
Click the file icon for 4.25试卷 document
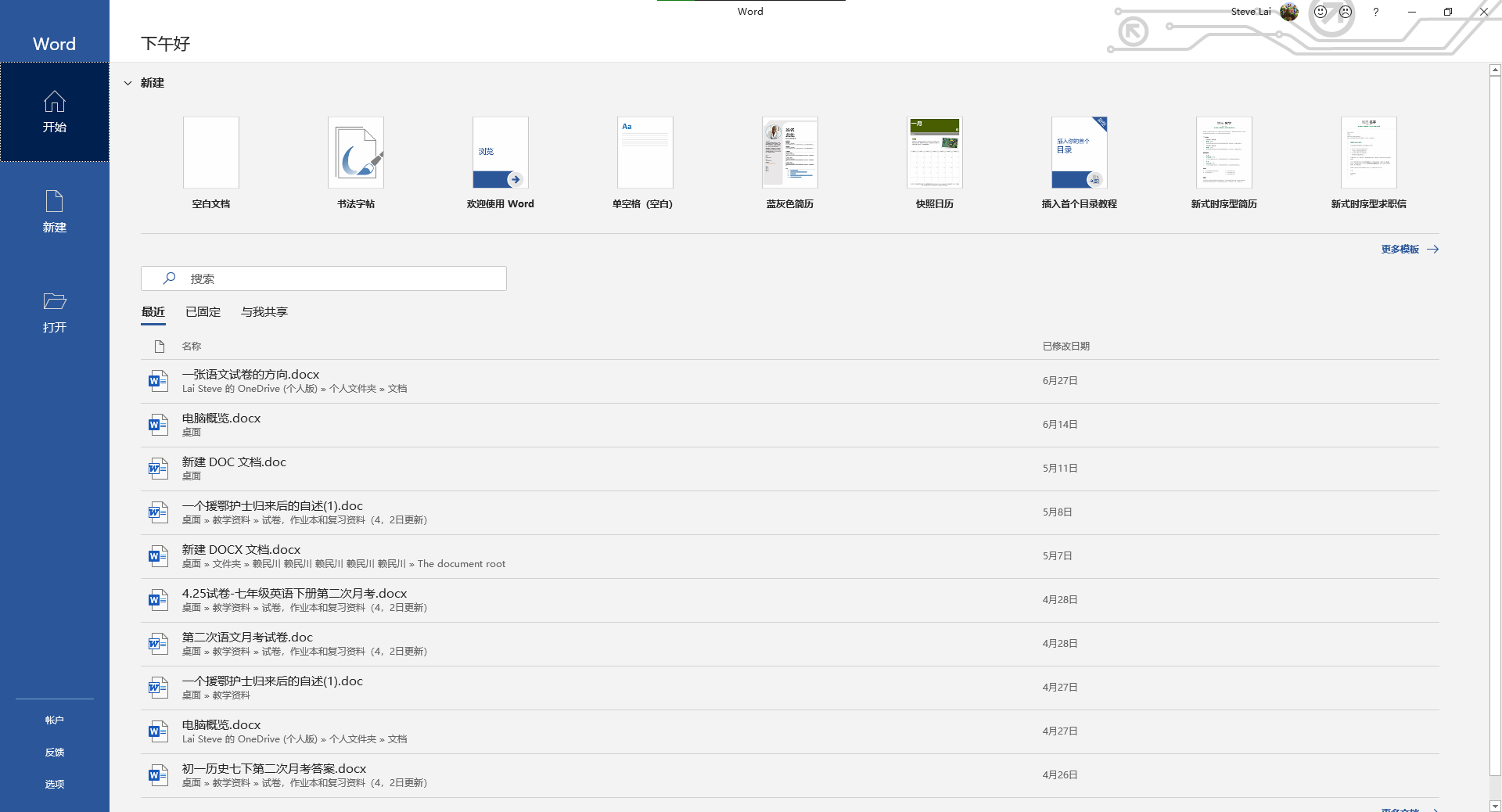(158, 600)
